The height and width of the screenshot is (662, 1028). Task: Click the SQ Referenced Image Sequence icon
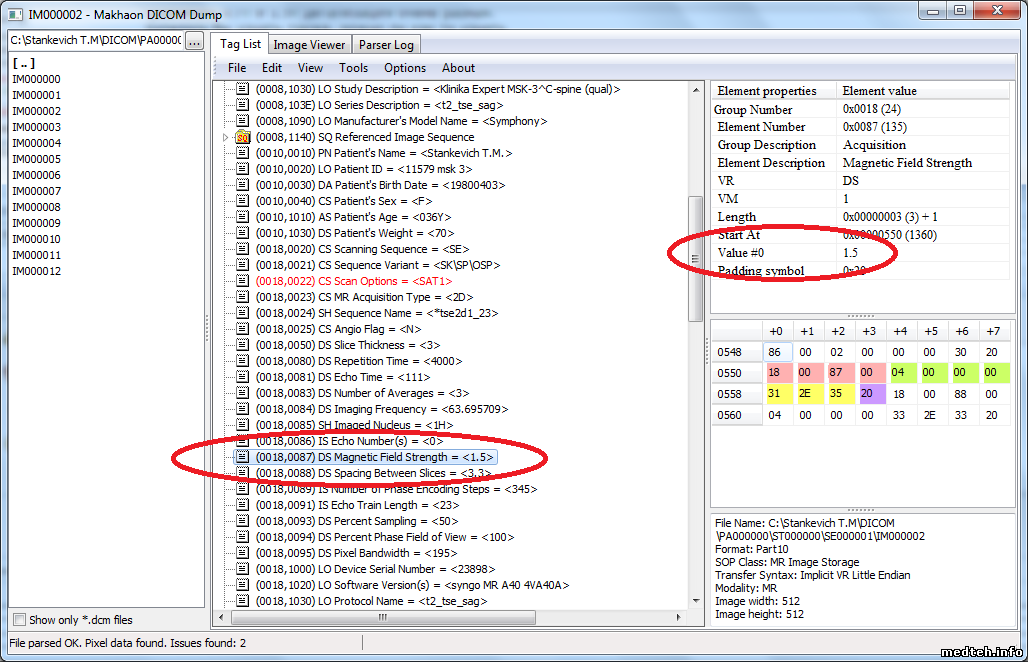(x=242, y=137)
